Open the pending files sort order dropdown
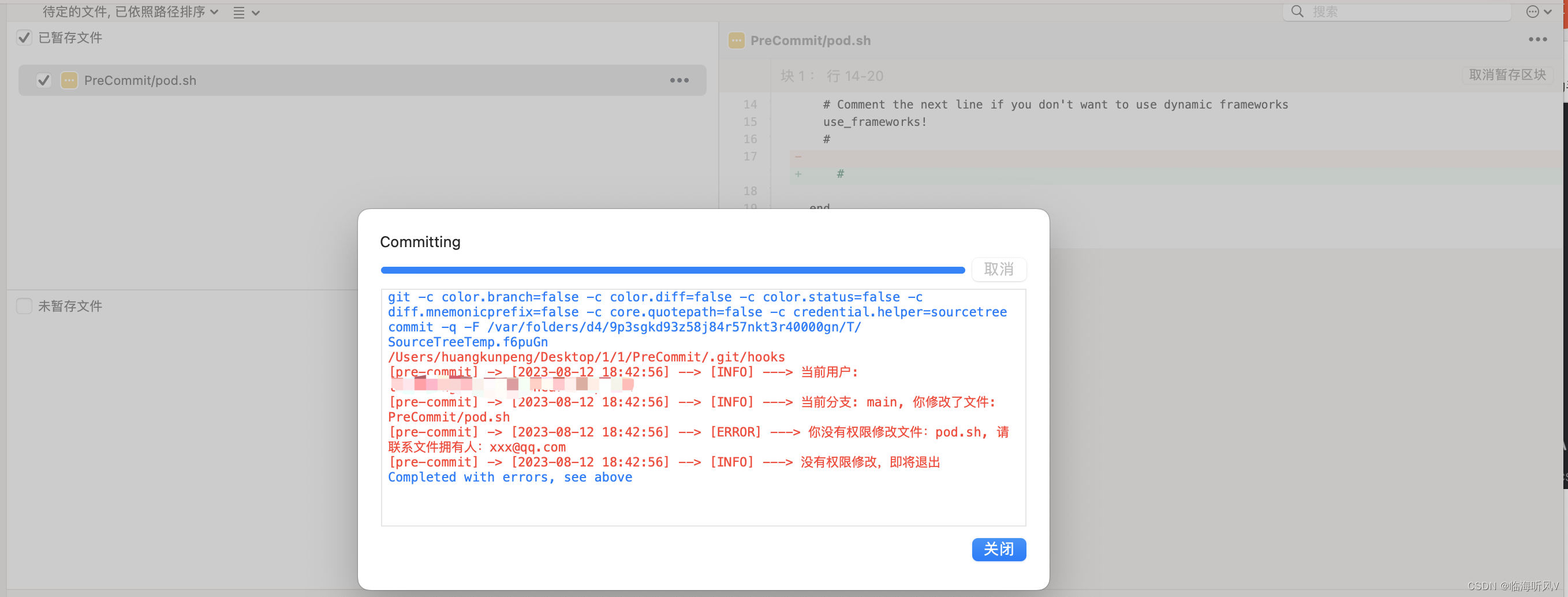 pyautogui.click(x=130, y=12)
